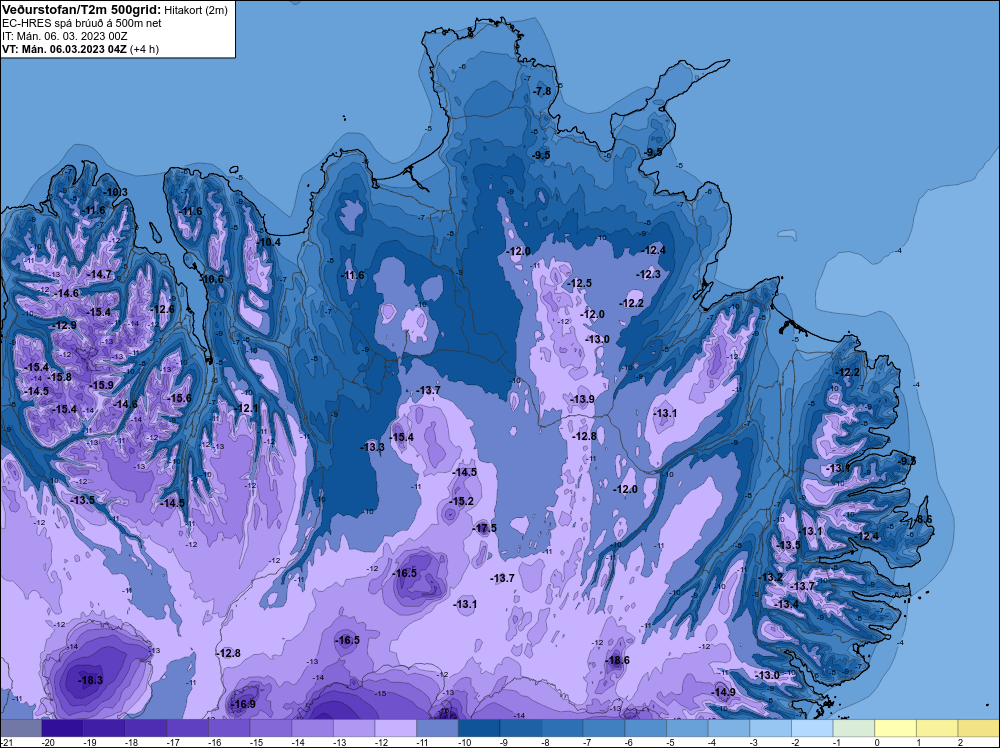Image resolution: width=1000 pixels, height=748 pixels.
Task: Click the -10.4 temperature value
Action: [x=268, y=242]
